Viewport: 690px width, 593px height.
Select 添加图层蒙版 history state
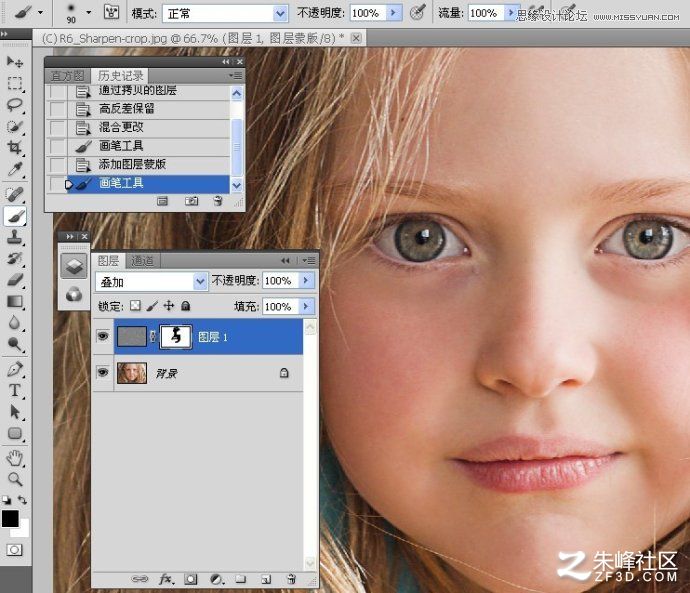138,165
